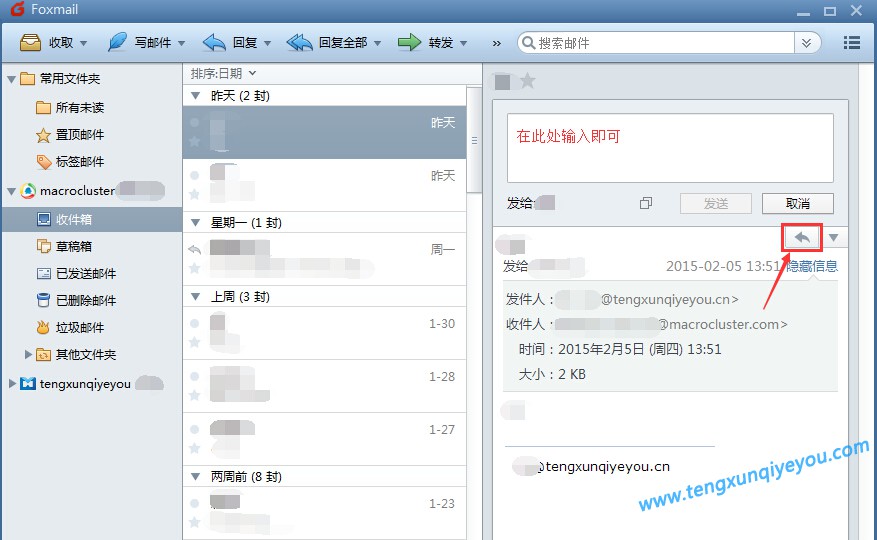Open the 转发 dropdown arrow
The image size is (877, 540).
click(x=463, y=43)
